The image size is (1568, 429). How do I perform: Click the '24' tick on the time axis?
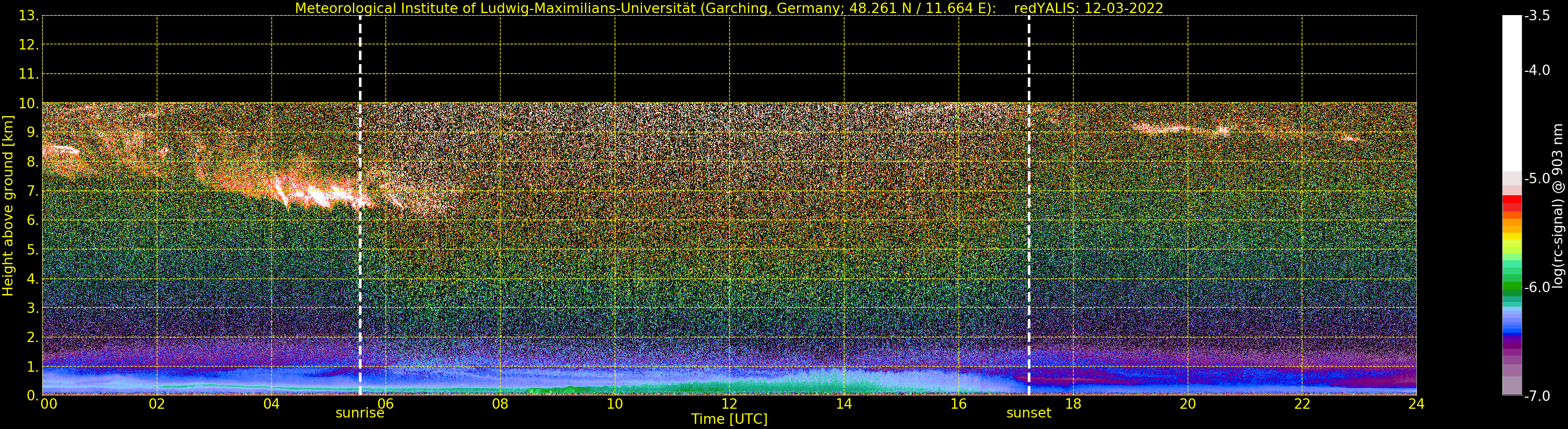1416,403
